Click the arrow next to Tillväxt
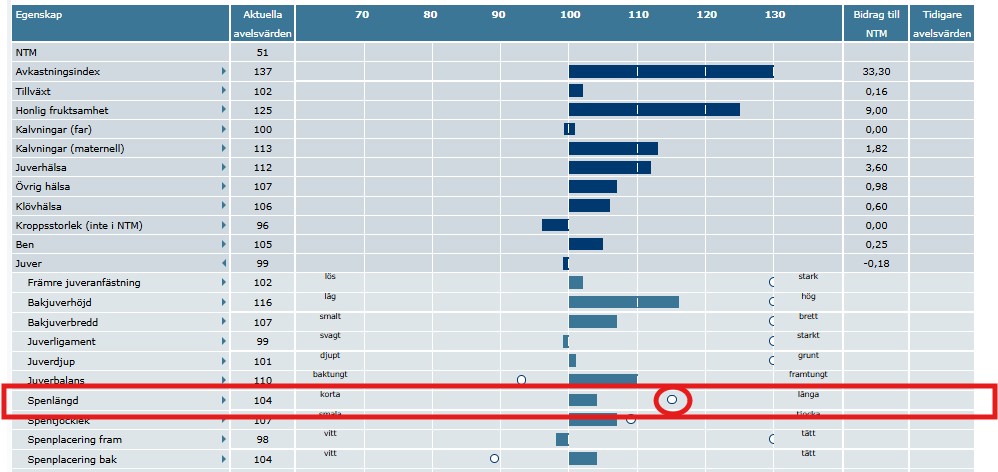The height and width of the screenshot is (472, 998). click(x=224, y=91)
